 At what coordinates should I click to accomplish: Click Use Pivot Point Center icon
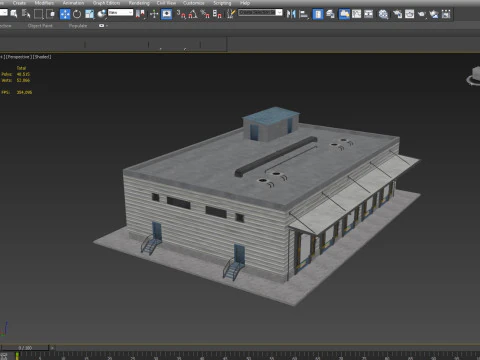(x=140, y=14)
